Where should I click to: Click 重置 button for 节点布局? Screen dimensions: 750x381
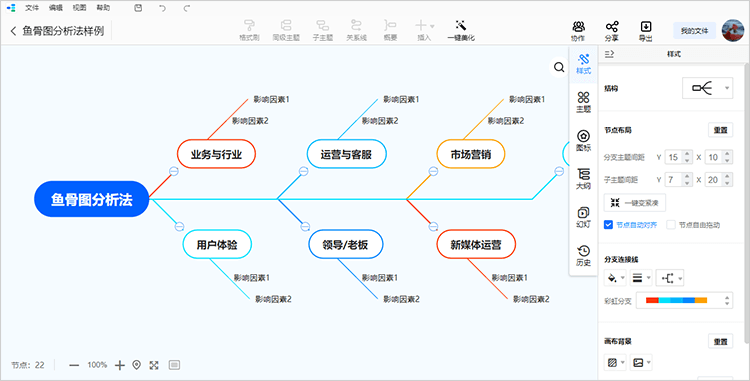(x=720, y=130)
